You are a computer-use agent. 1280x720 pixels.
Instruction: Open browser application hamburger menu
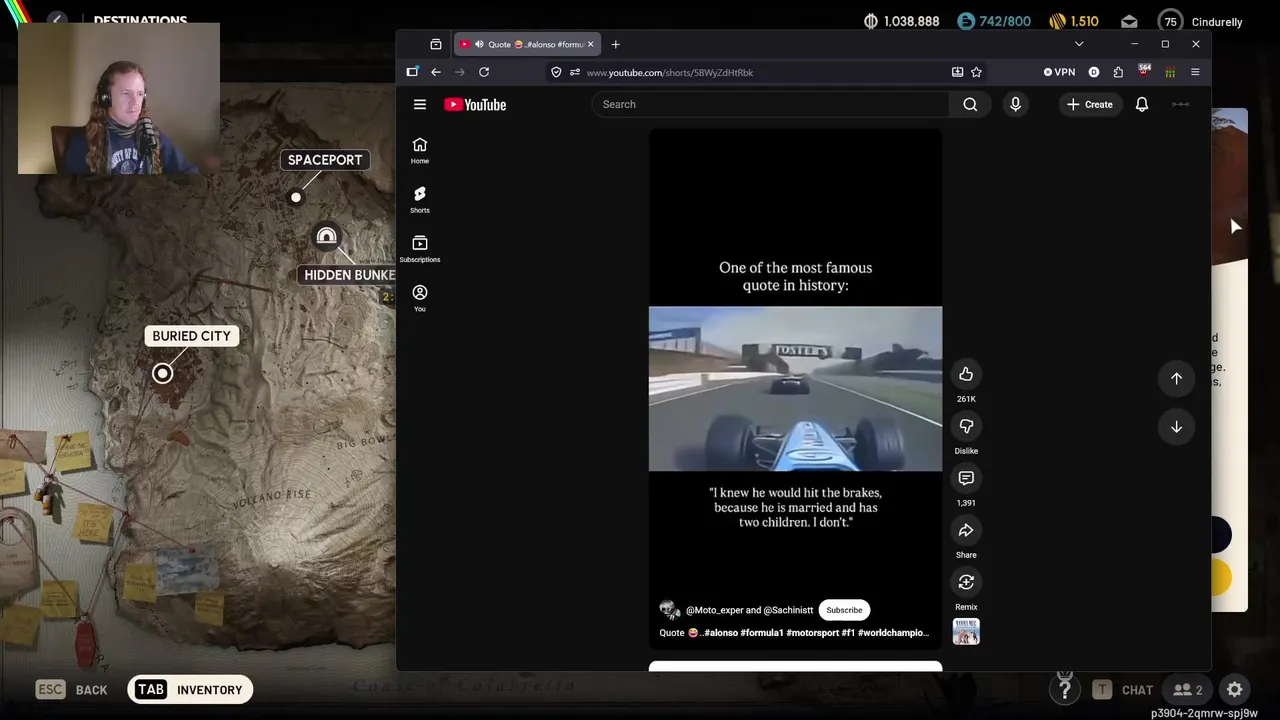point(1195,72)
